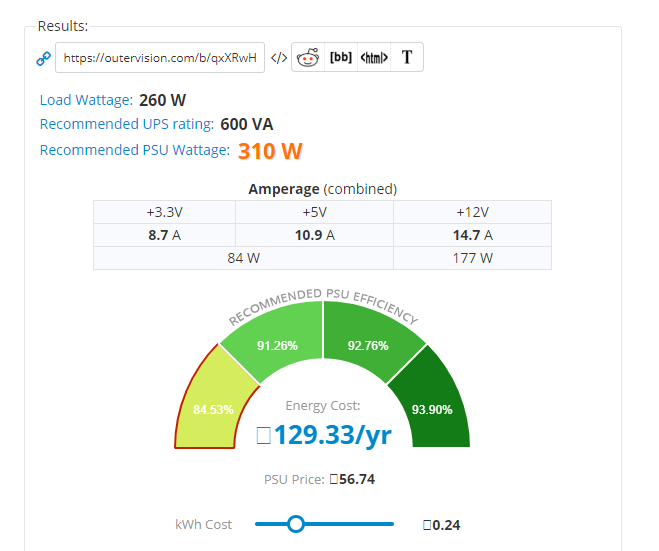Click the +5V column header

(x=314, y=212)
